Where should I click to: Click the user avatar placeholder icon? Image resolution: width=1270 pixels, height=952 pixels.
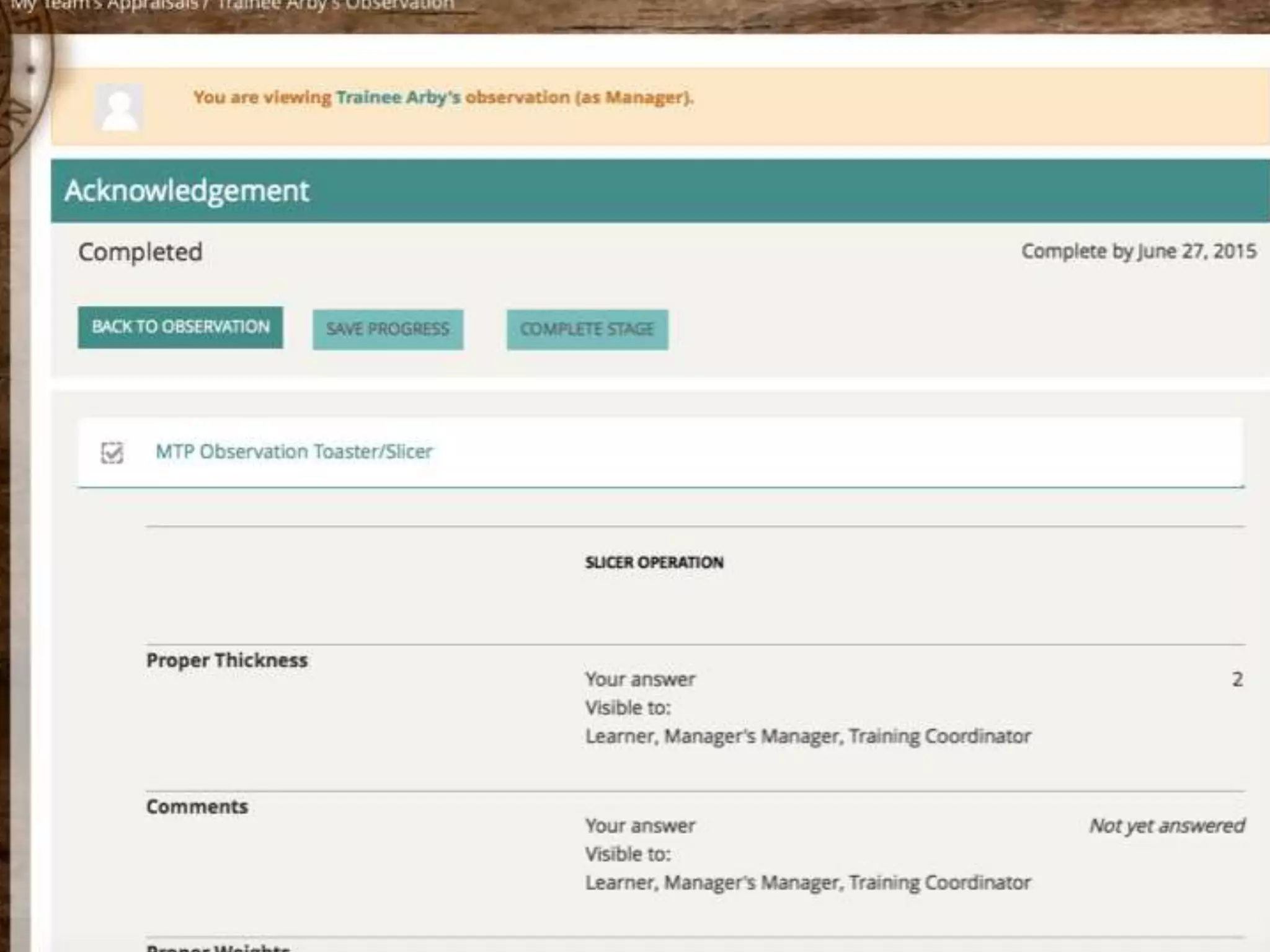coord(118,108)
